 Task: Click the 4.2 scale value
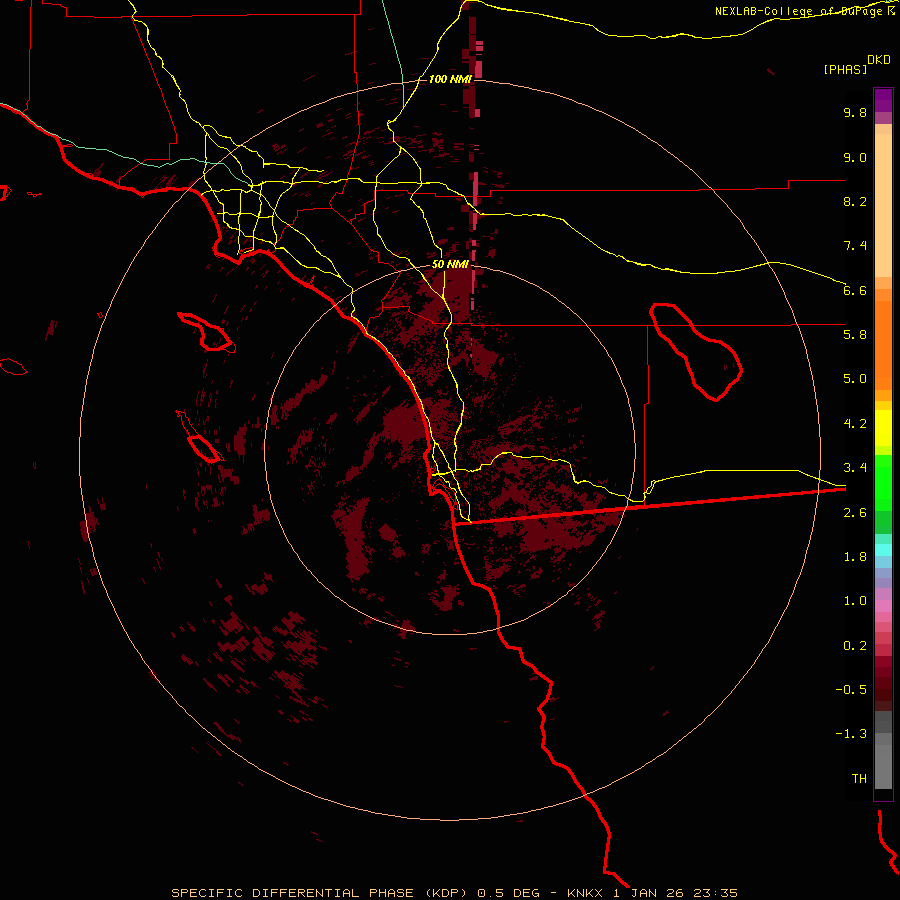pyautogui.click(x=855, y=424)
